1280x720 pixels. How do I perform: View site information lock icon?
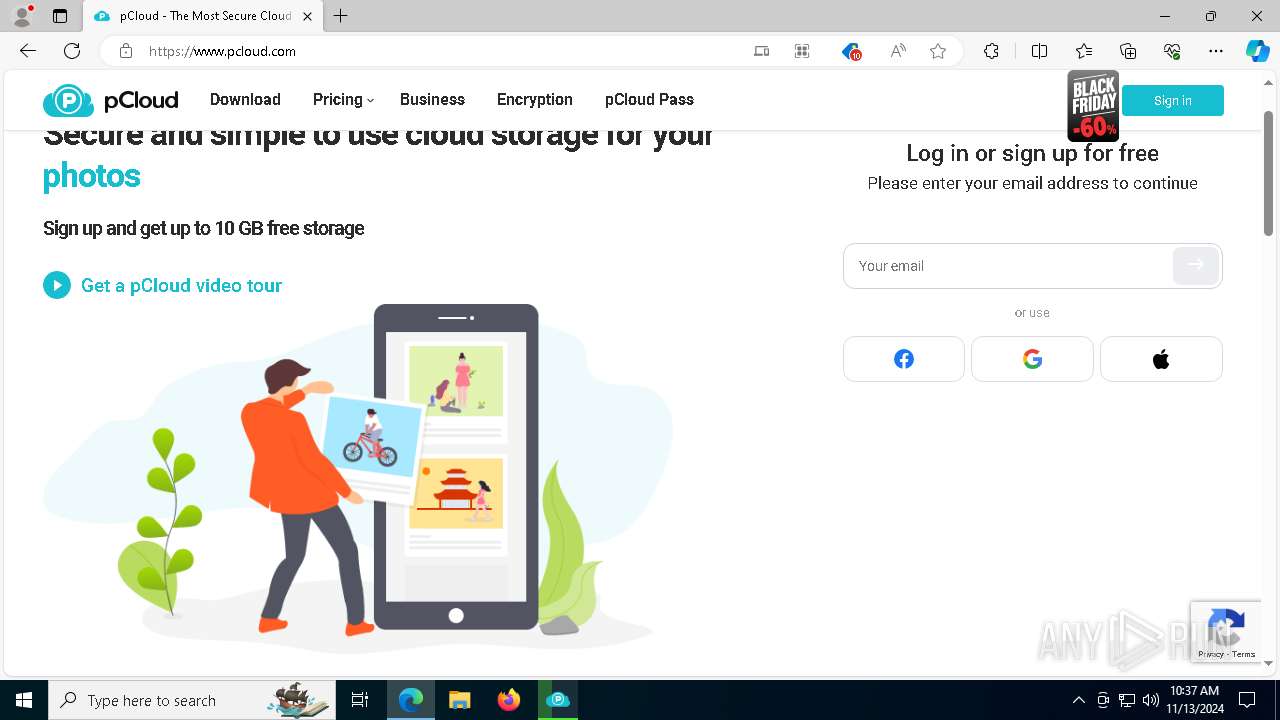(126, 51)
